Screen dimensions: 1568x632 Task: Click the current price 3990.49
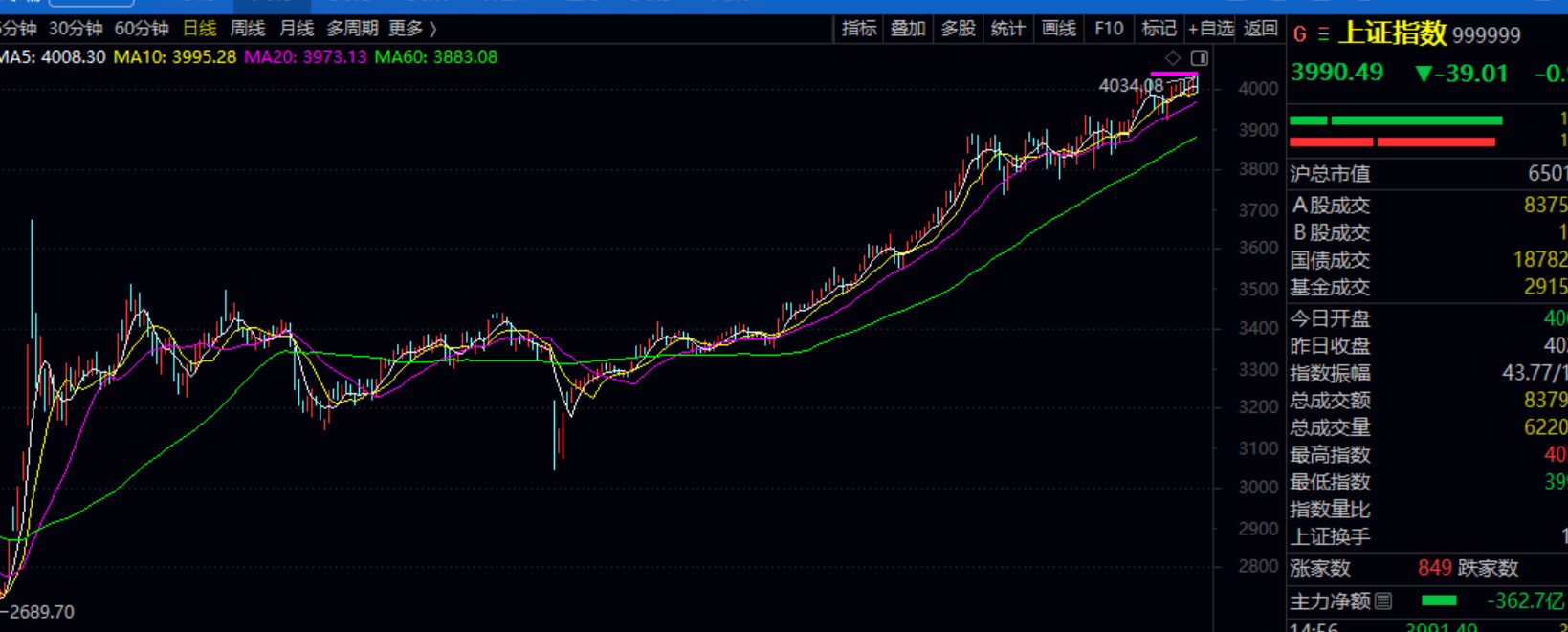(1336, 73)
